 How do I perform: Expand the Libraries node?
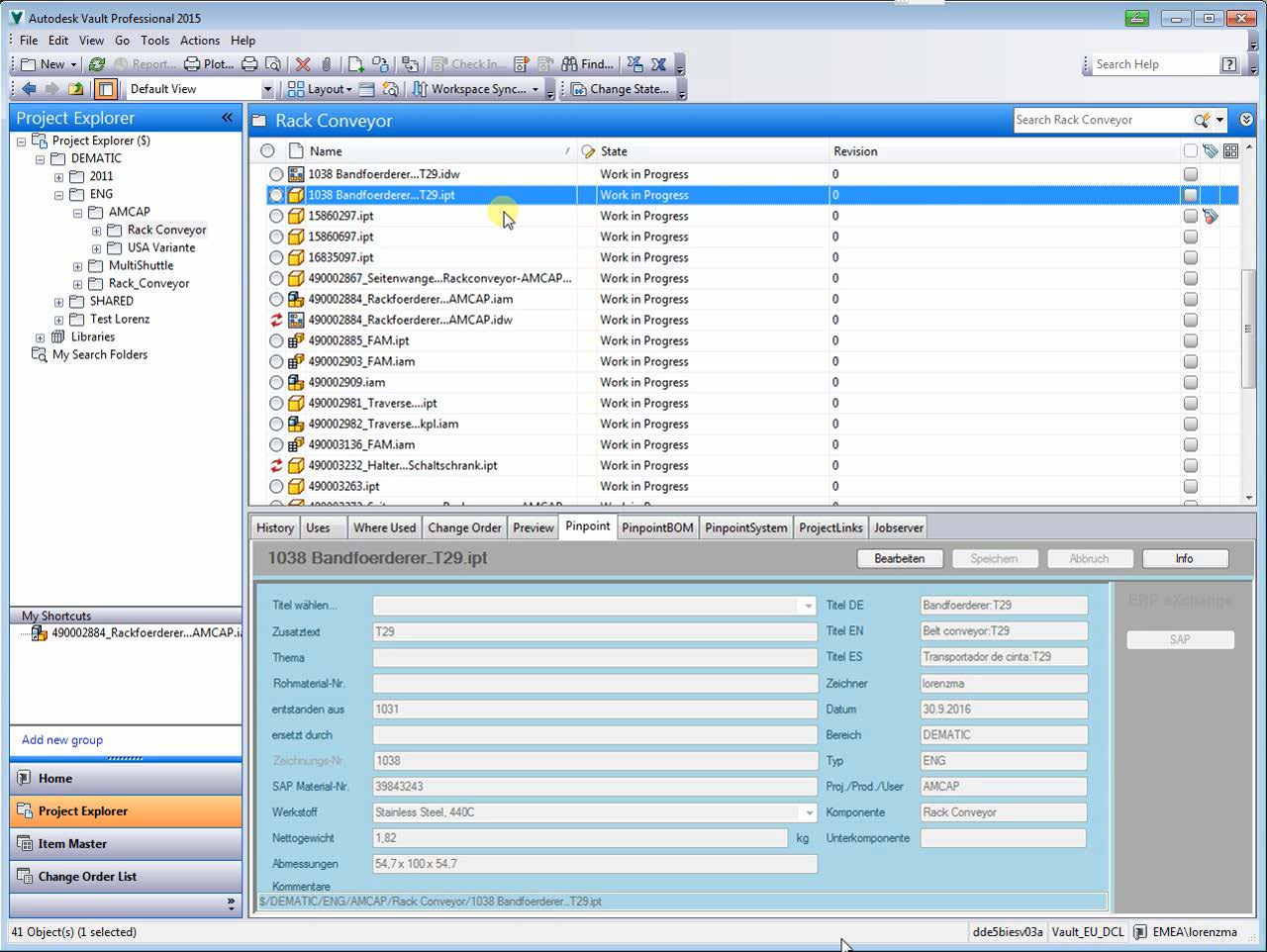click(x=40, y=337)
